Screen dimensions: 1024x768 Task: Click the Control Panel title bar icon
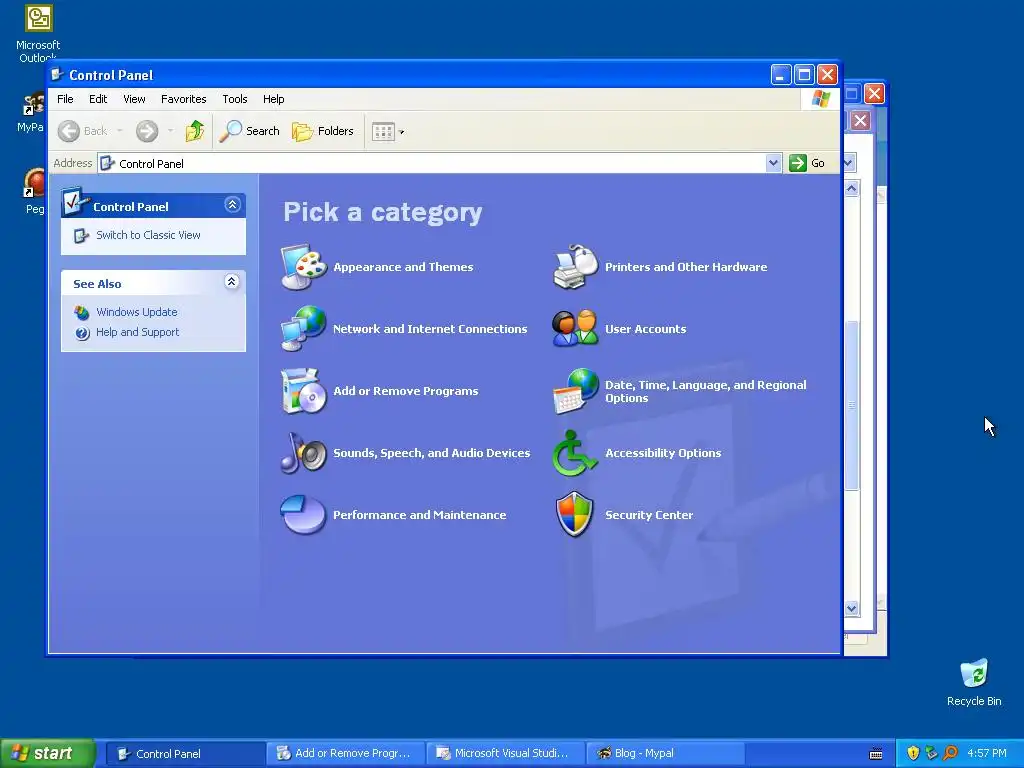coord(57,74)
